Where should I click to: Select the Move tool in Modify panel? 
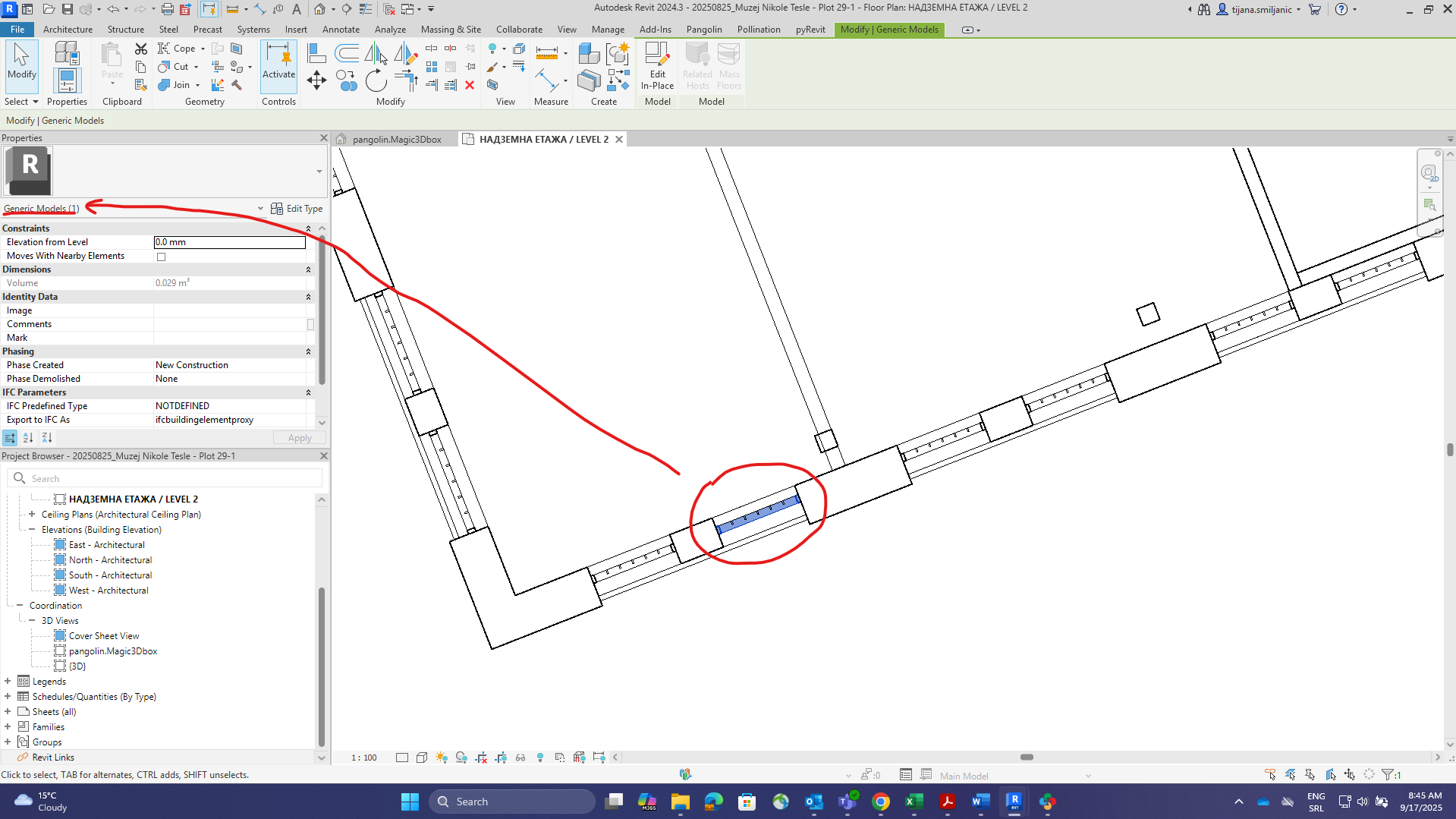[316, 80]
